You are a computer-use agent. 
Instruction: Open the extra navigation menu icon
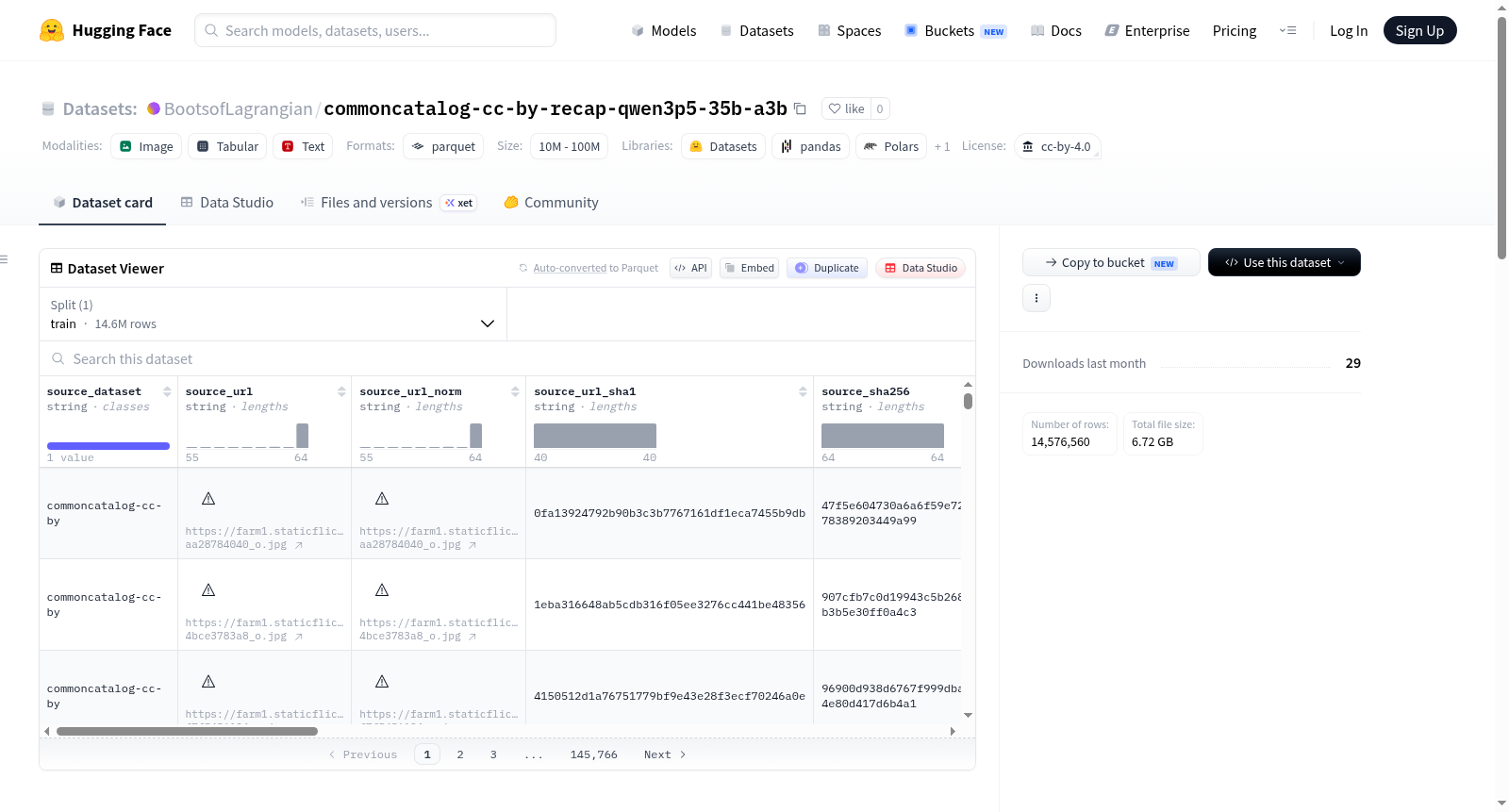coord(1287,30)
